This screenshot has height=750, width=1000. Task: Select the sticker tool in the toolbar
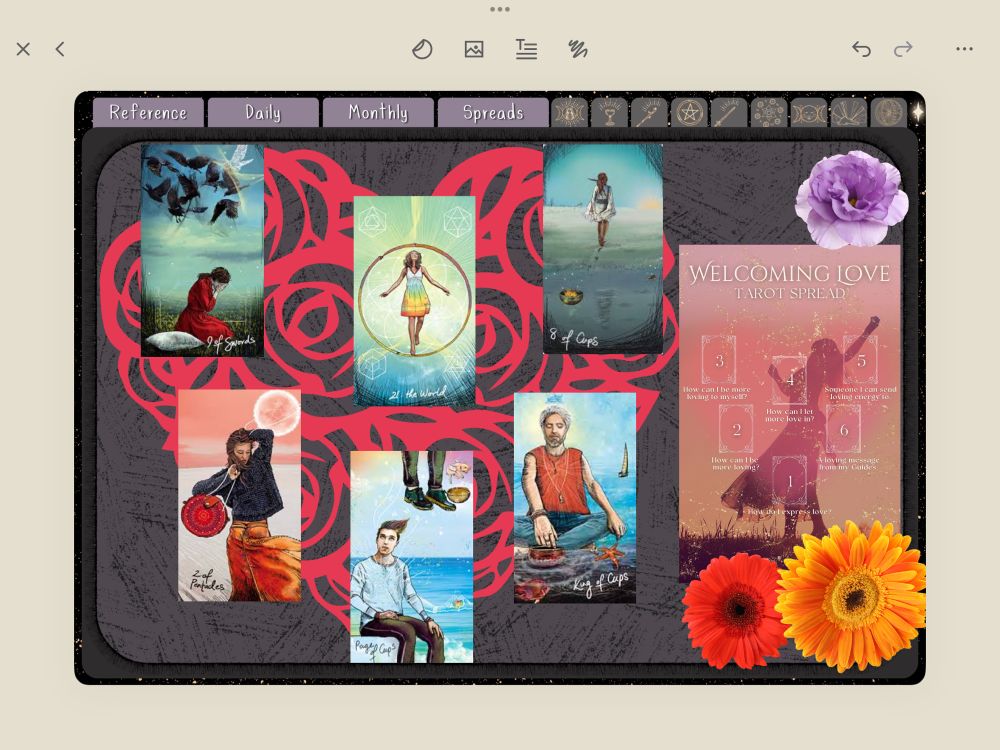[421, 48]
